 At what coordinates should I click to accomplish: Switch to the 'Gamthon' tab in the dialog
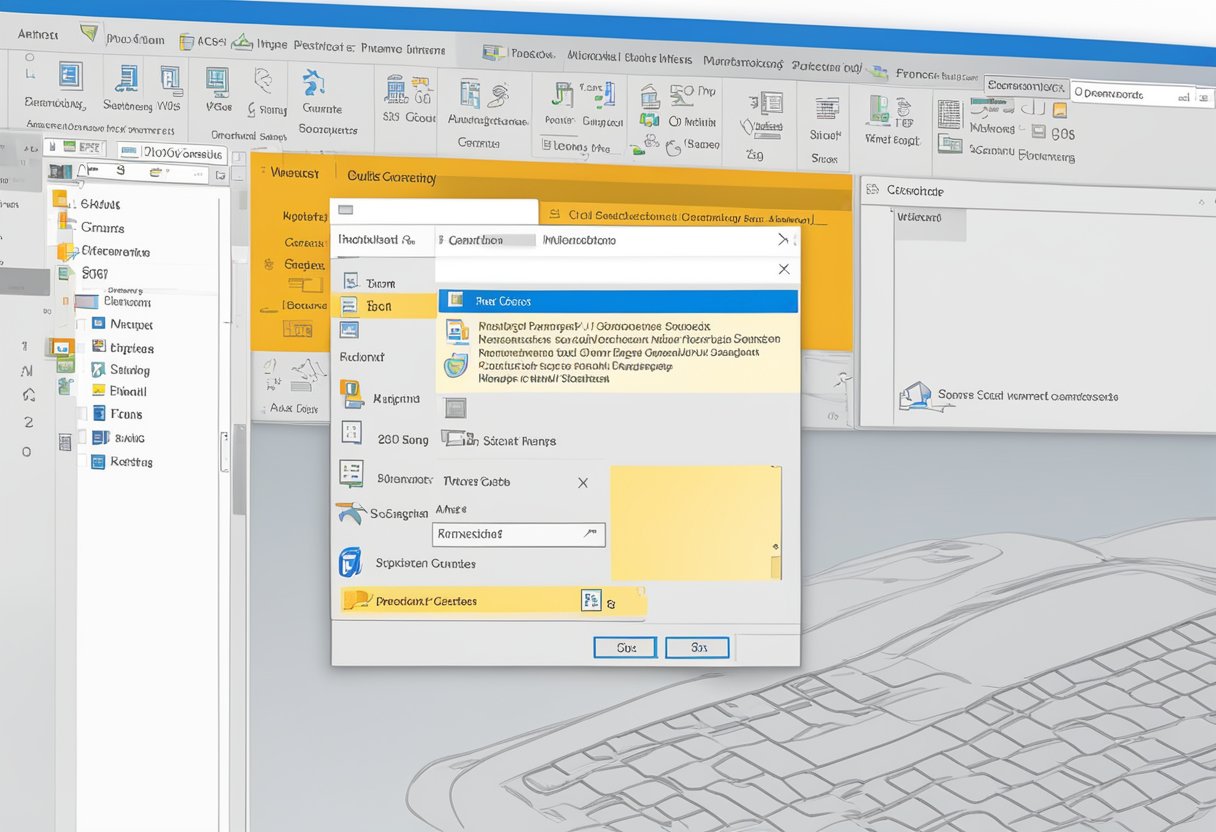click(x=475, y=240)
